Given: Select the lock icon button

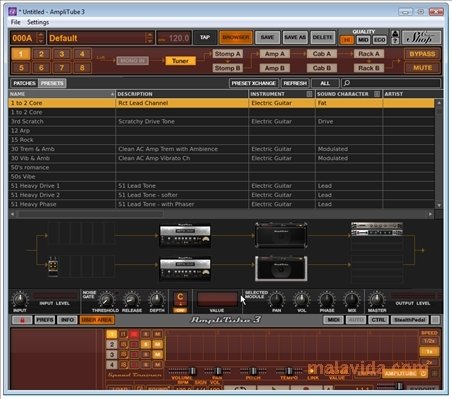Looking at the screenshot, I should 22,320.
